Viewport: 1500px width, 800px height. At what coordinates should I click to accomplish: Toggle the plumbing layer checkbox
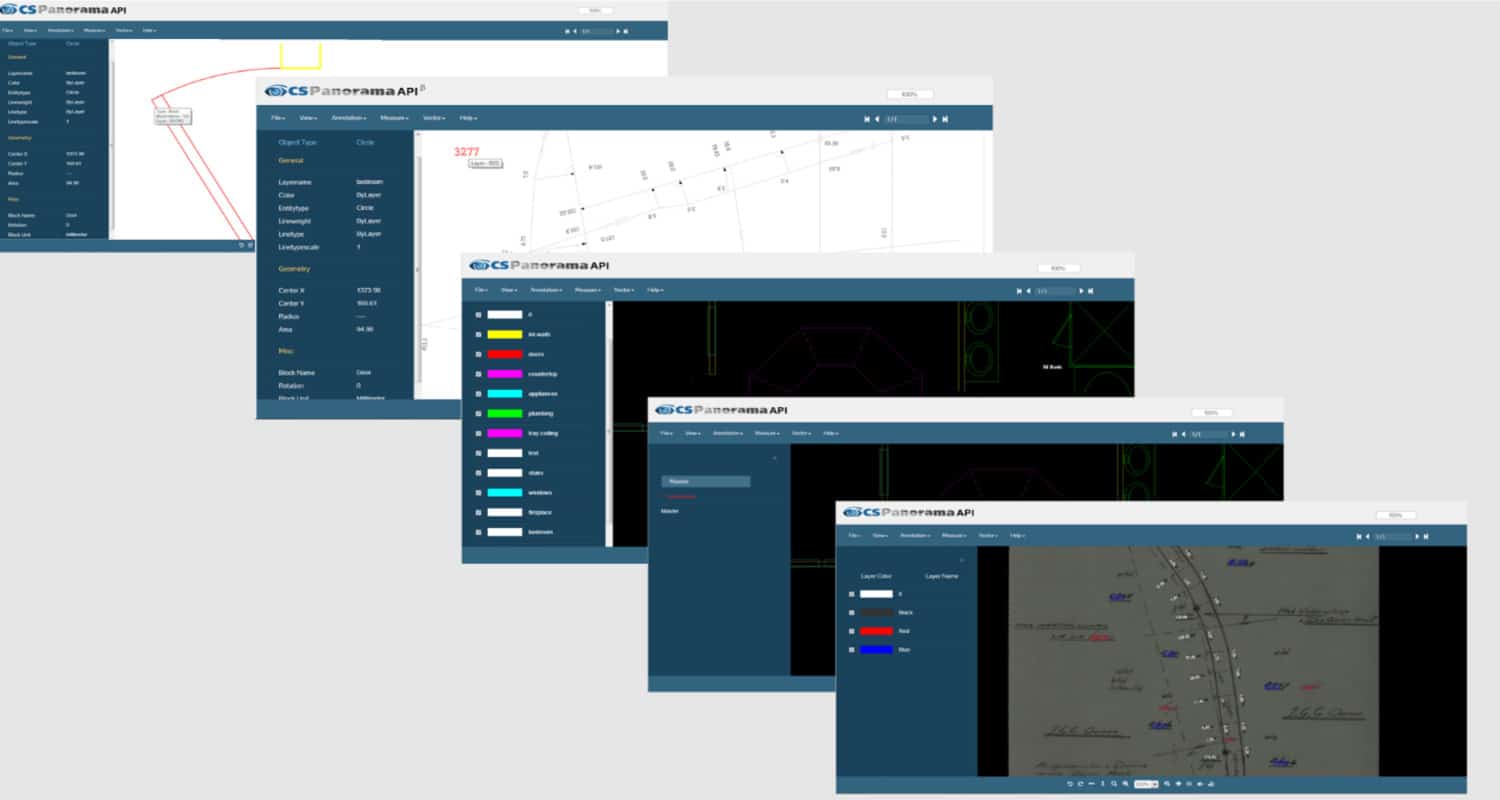(x=478, y=413)
